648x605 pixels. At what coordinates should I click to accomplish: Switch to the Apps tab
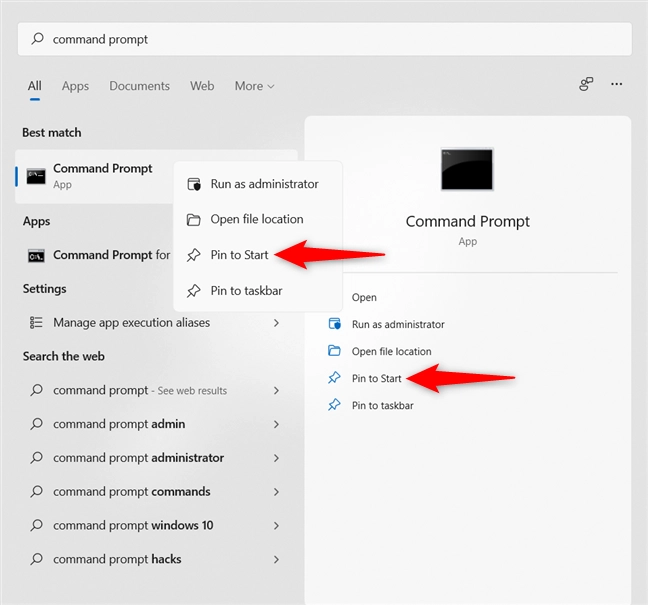point(75,86)
